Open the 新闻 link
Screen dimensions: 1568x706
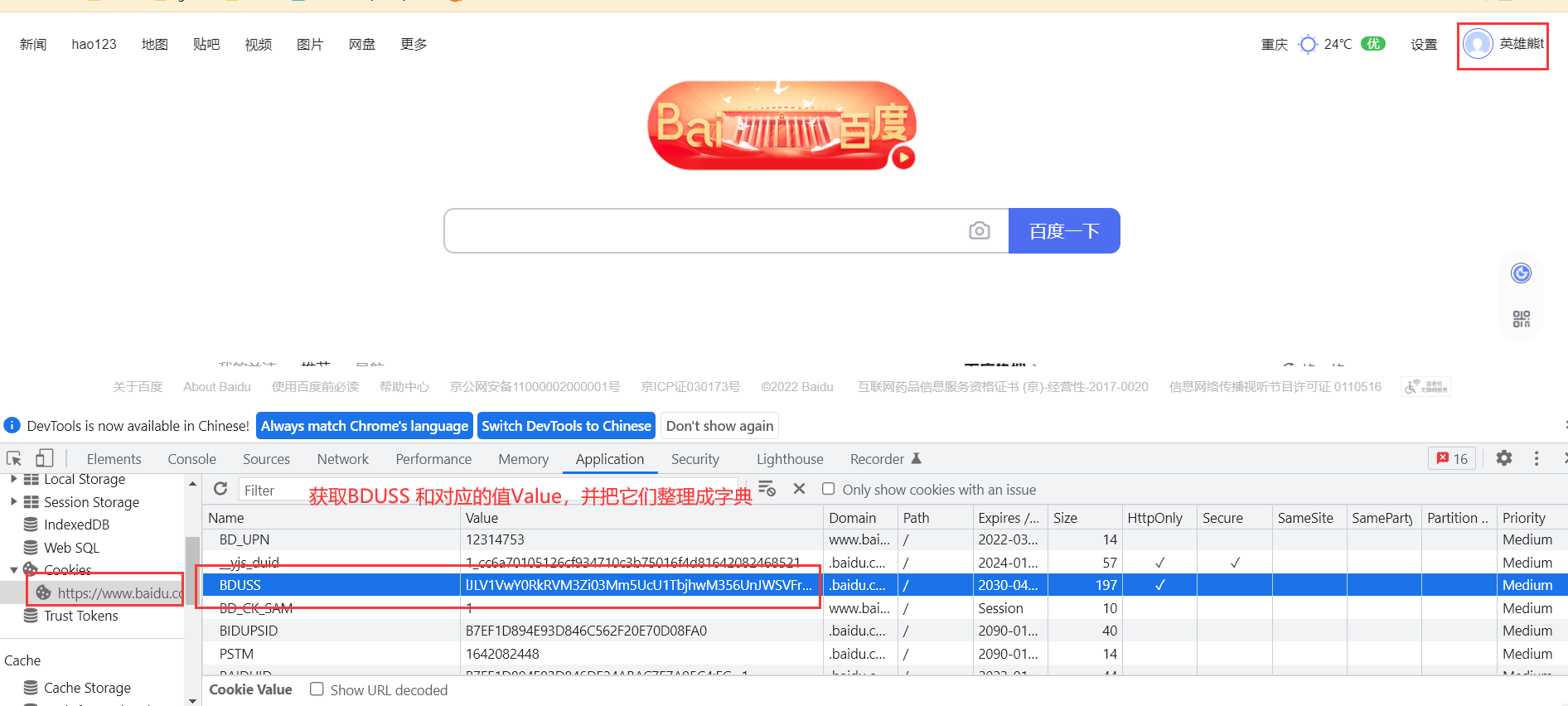click(33, 44)
